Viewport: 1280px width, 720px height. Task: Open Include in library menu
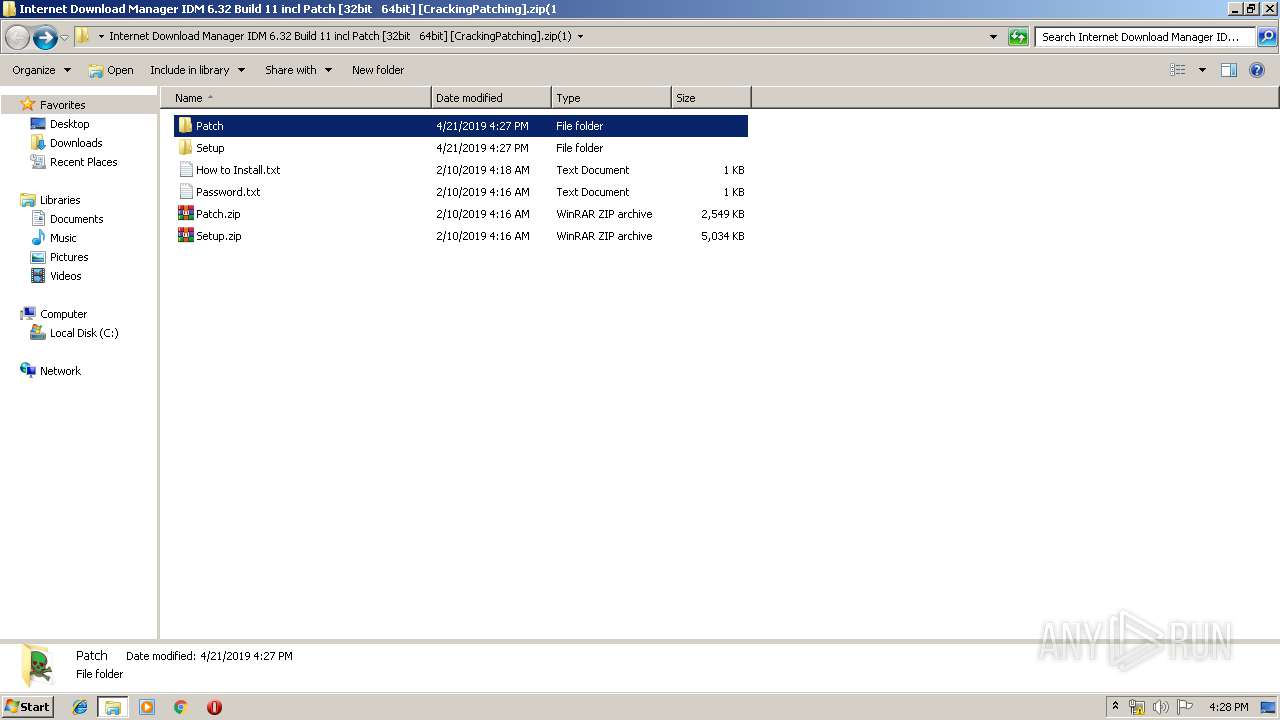[x=197, y=70]
